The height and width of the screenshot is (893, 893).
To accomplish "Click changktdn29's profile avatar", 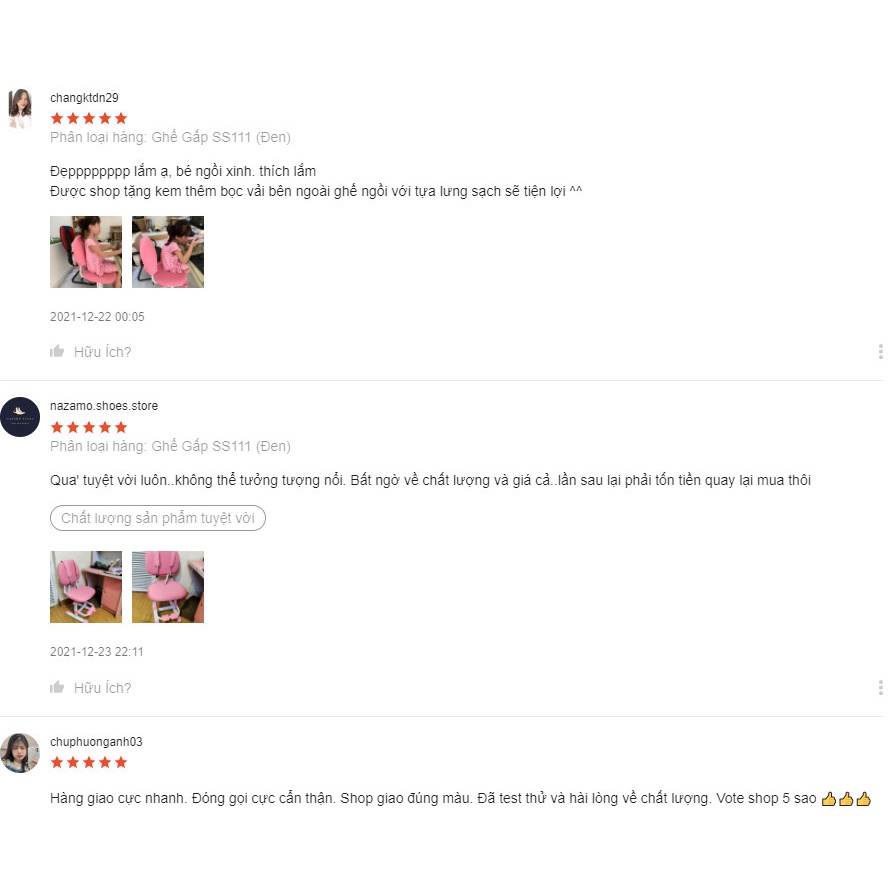I will [x=20, y=108].
